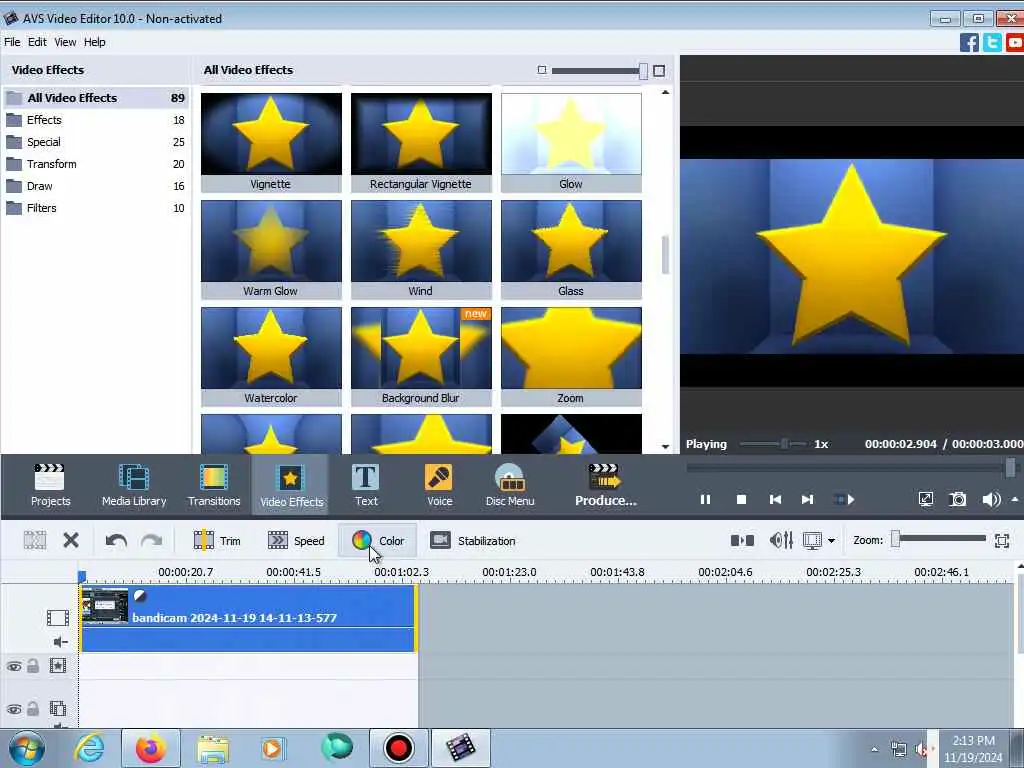The image size is (1024, 768).
Task: Click the zoom to fit timeline icon
Action: click(1002, 541)
